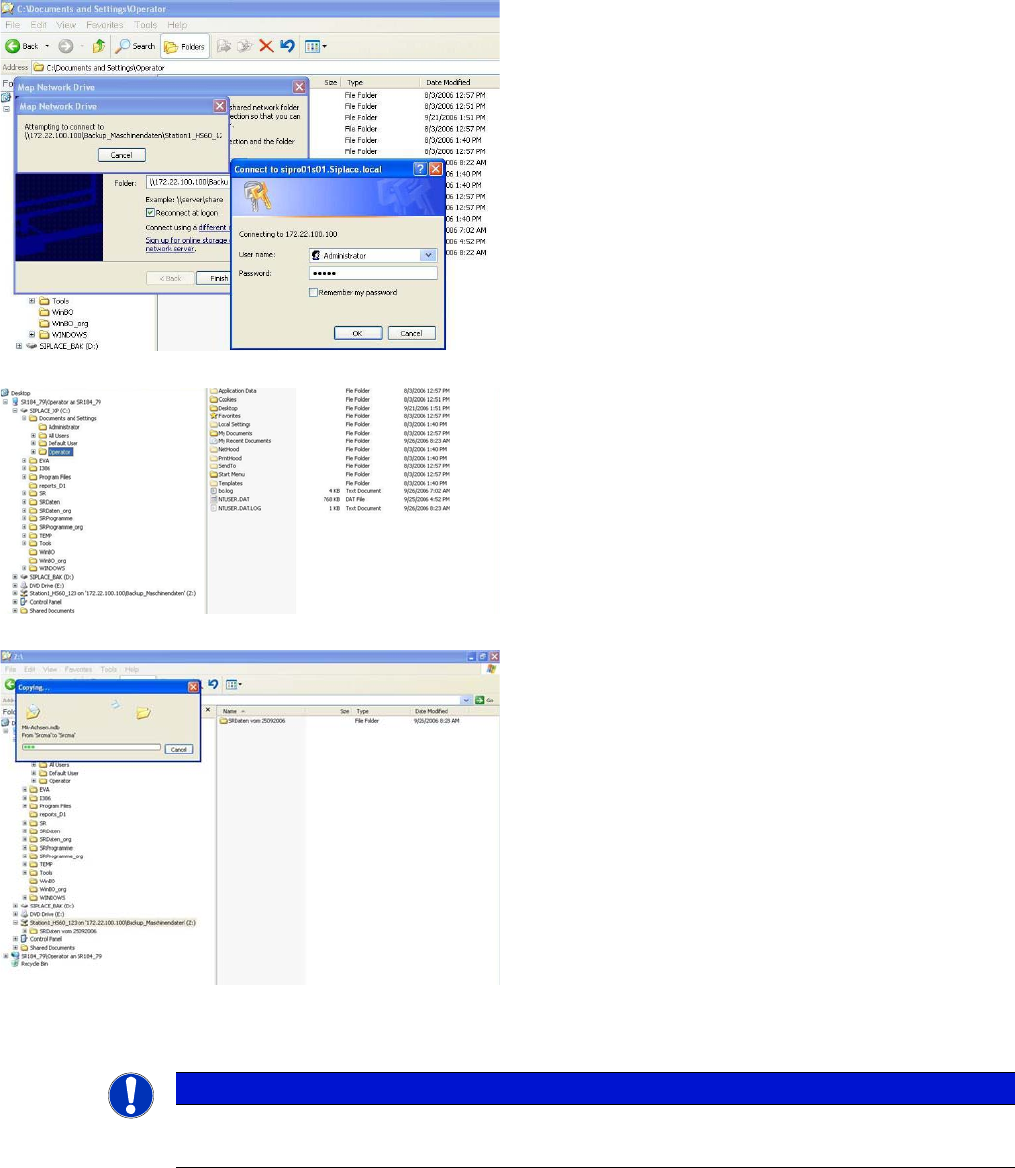Click the disabled '< Back' wizard button
This screenshot has width=1015, height=1168.
171,278
